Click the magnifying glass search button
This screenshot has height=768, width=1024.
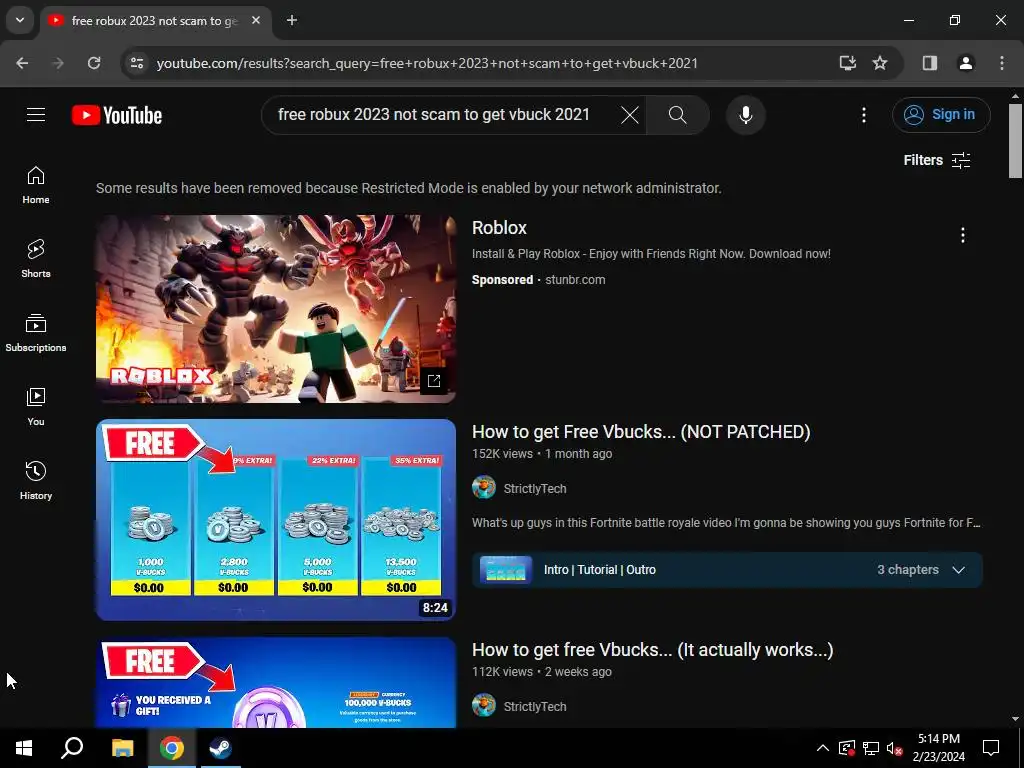point(677,115)
